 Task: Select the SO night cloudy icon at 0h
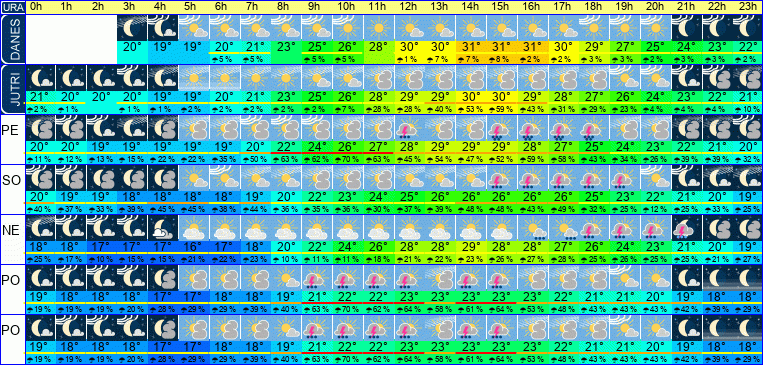(40, 178)
